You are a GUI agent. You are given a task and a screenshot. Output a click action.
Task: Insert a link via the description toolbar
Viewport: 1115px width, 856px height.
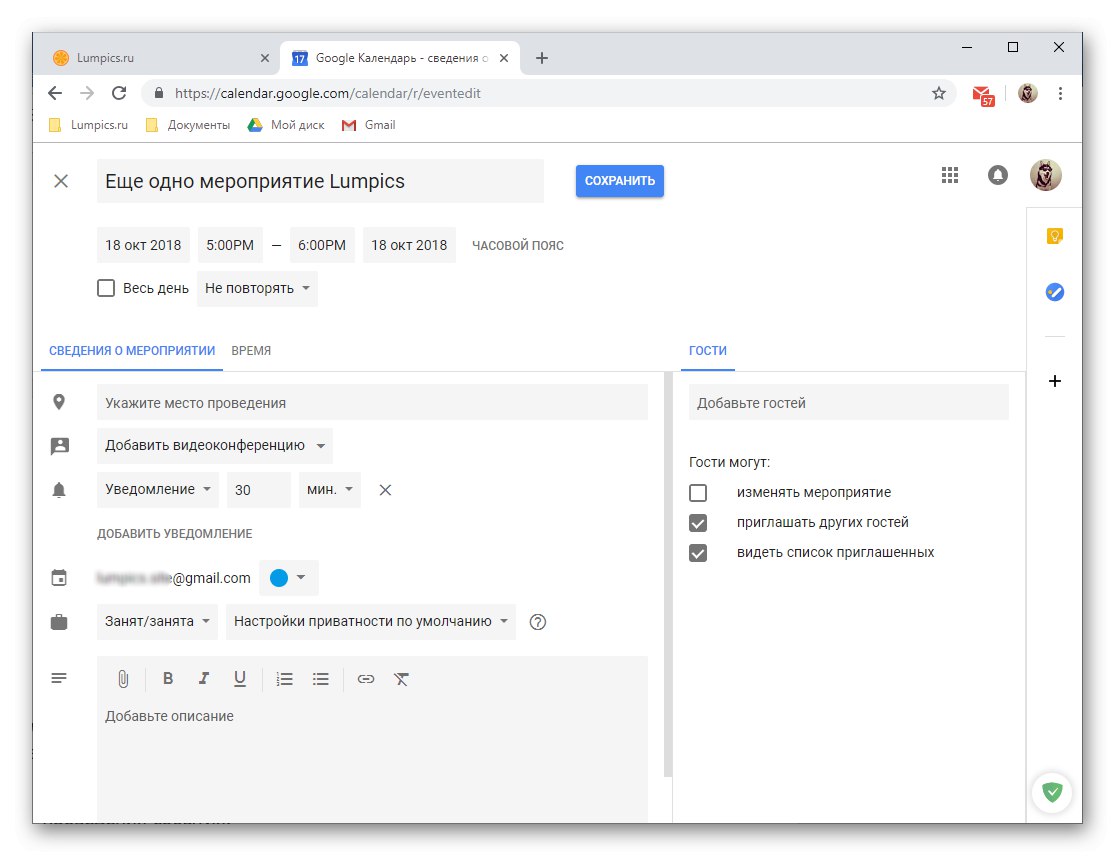[365, 678]
